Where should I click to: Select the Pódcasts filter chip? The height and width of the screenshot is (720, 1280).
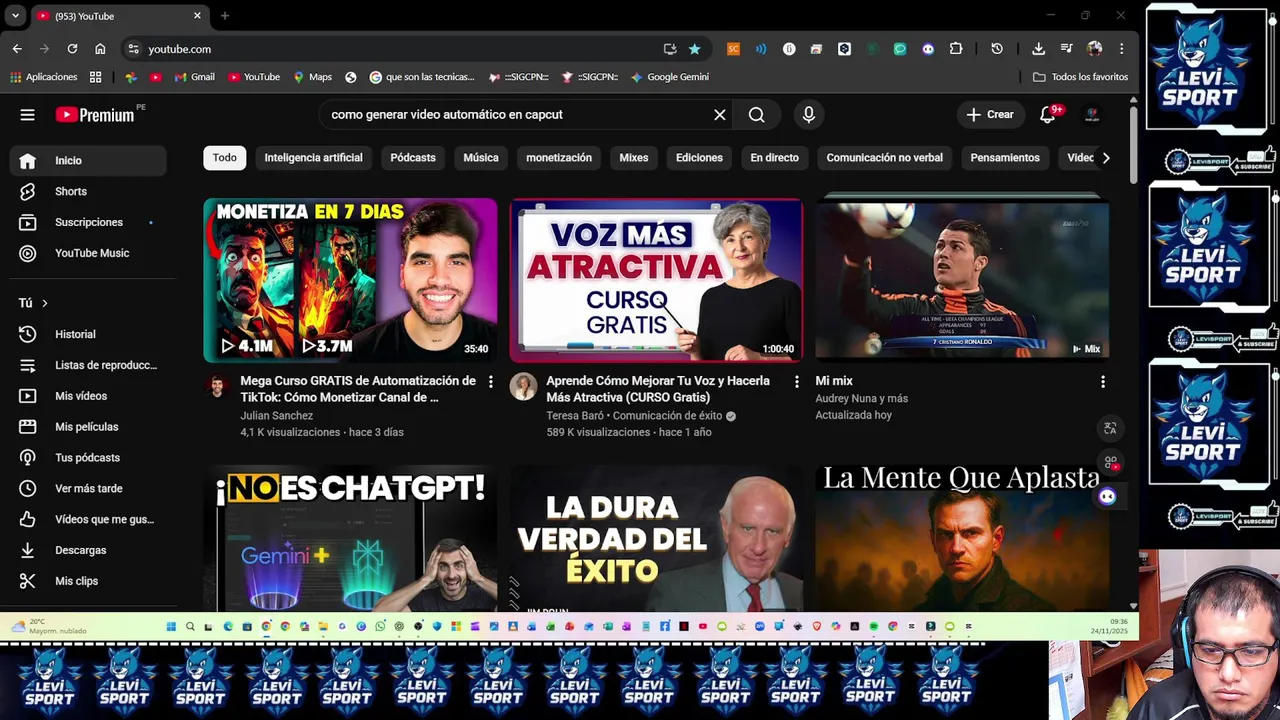tap(413, 158)
